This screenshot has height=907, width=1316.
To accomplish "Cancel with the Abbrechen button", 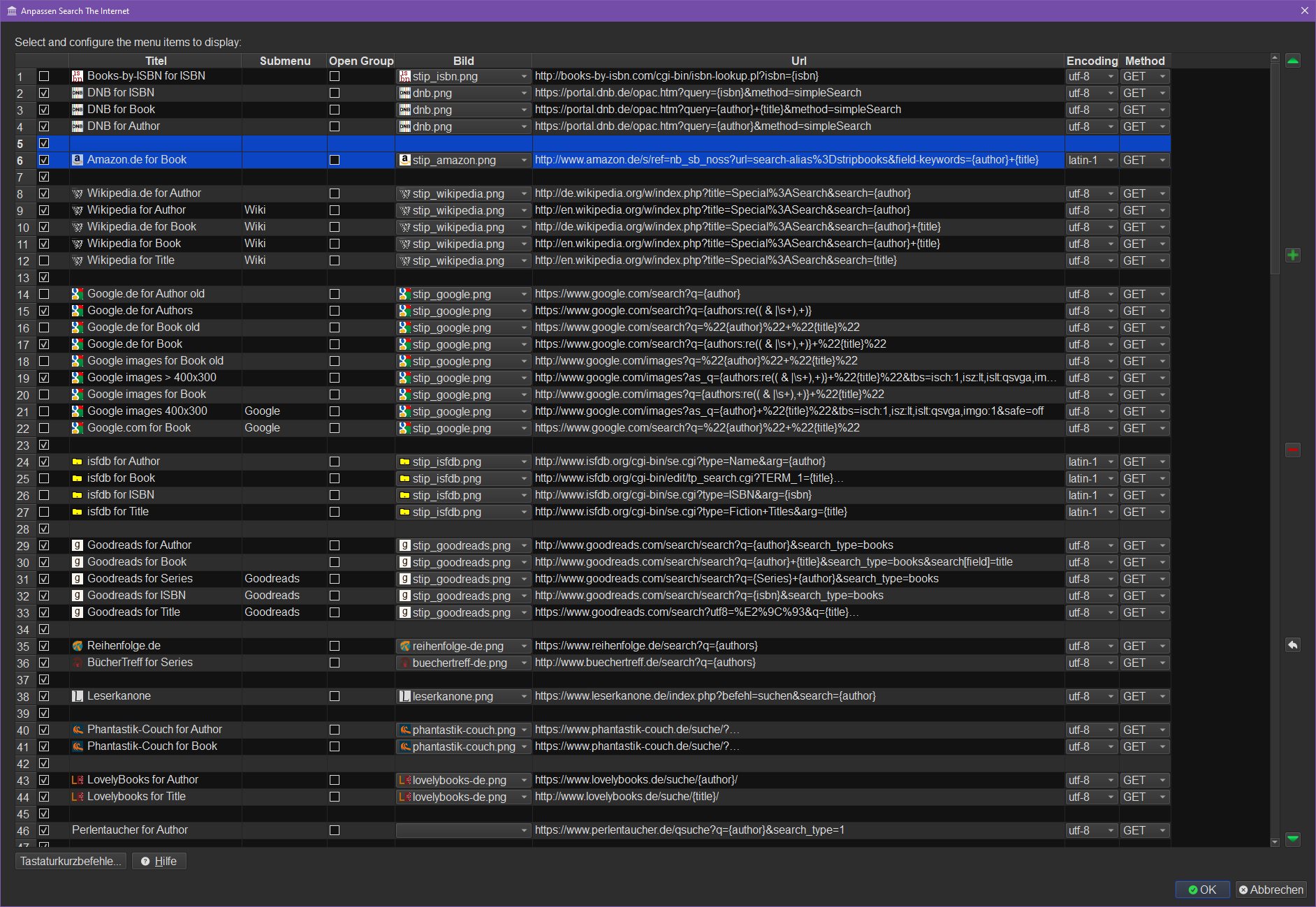I will [1271, 890].
